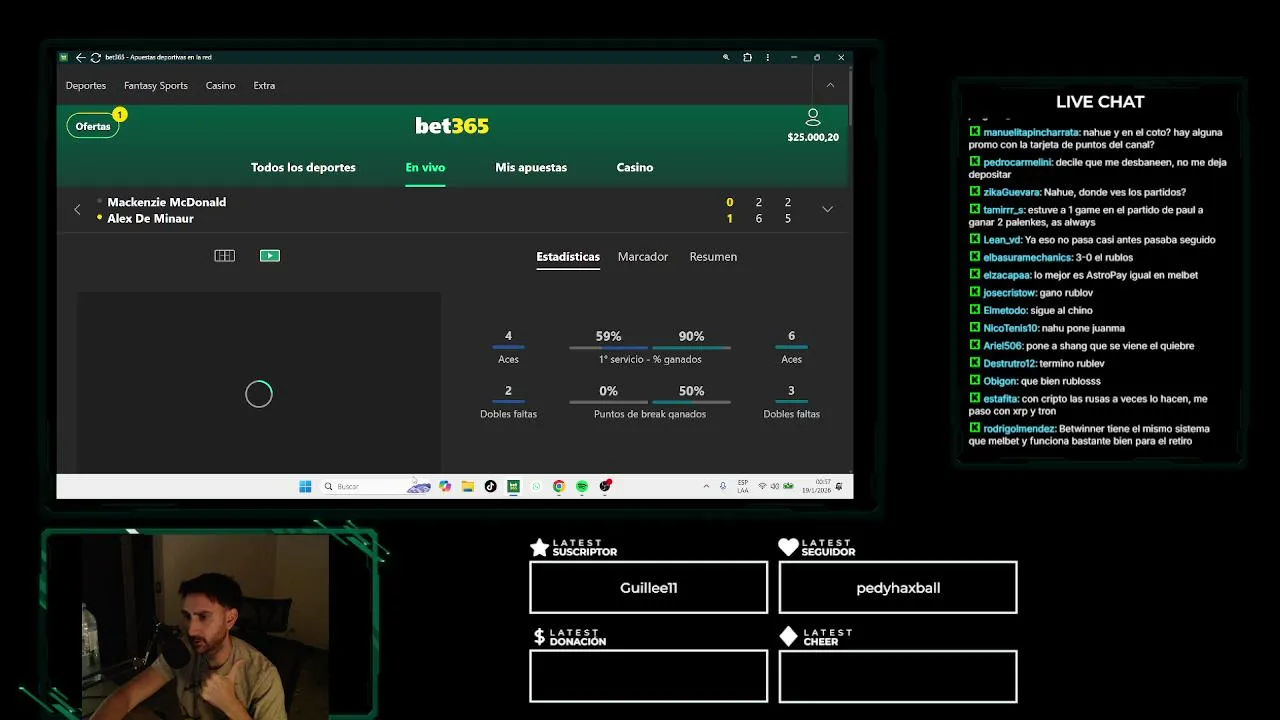This screenshot has height=720, width=1280.
Task: Click the LIVE CHAT heading
Action: click(1100, 102)
